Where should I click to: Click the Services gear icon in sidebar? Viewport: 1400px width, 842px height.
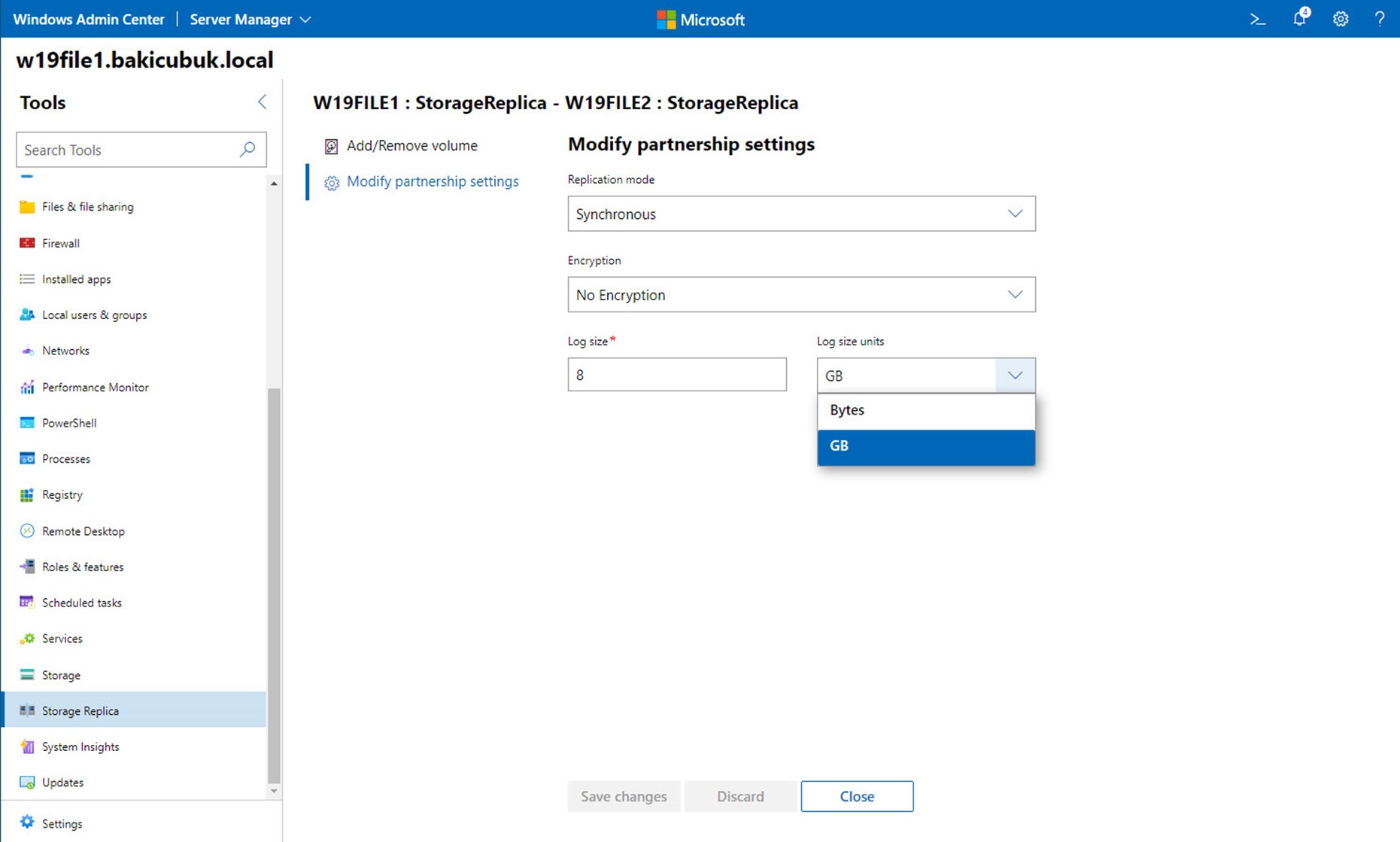[x=27, y=638]
